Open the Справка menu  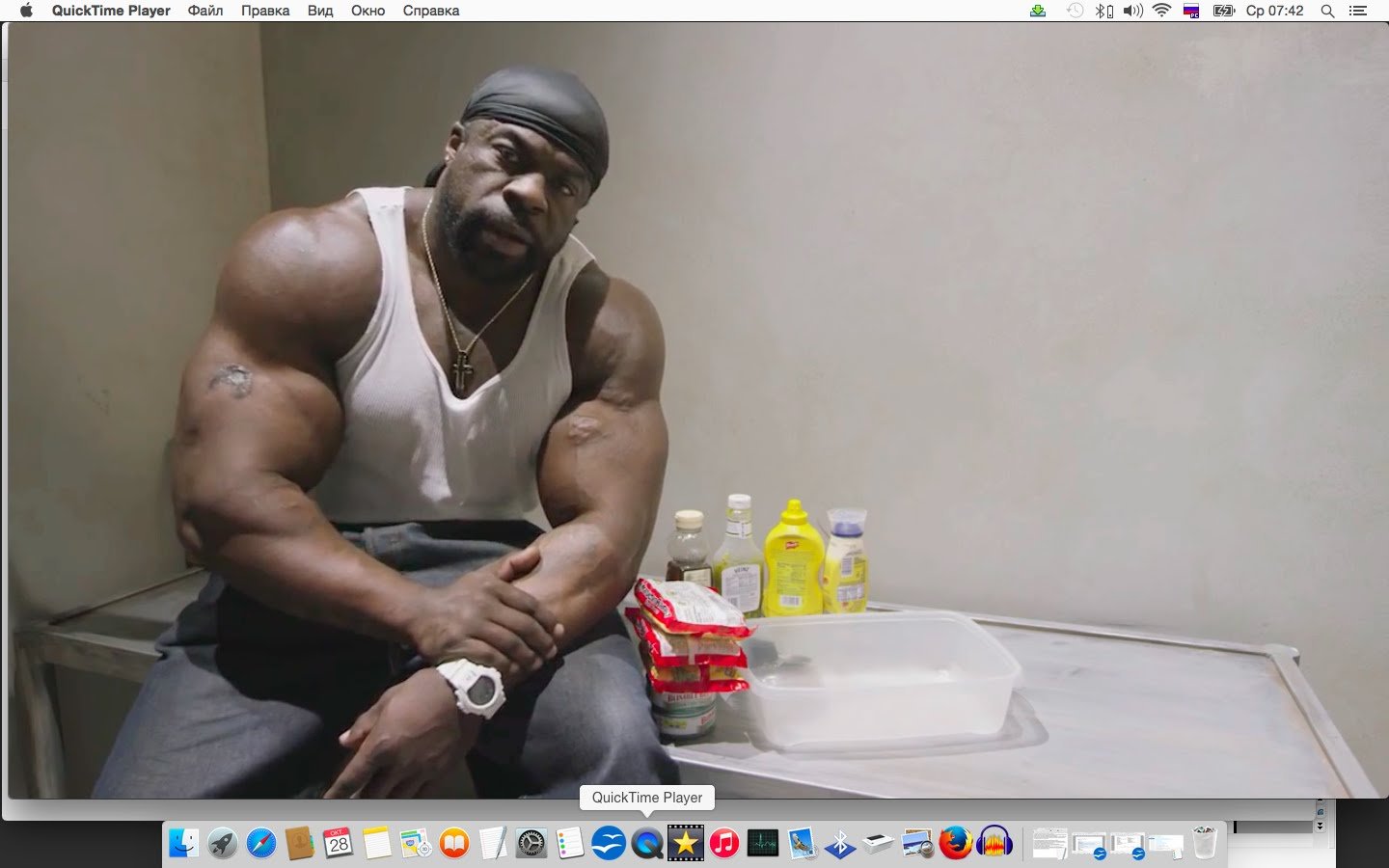tap(430, 11)
